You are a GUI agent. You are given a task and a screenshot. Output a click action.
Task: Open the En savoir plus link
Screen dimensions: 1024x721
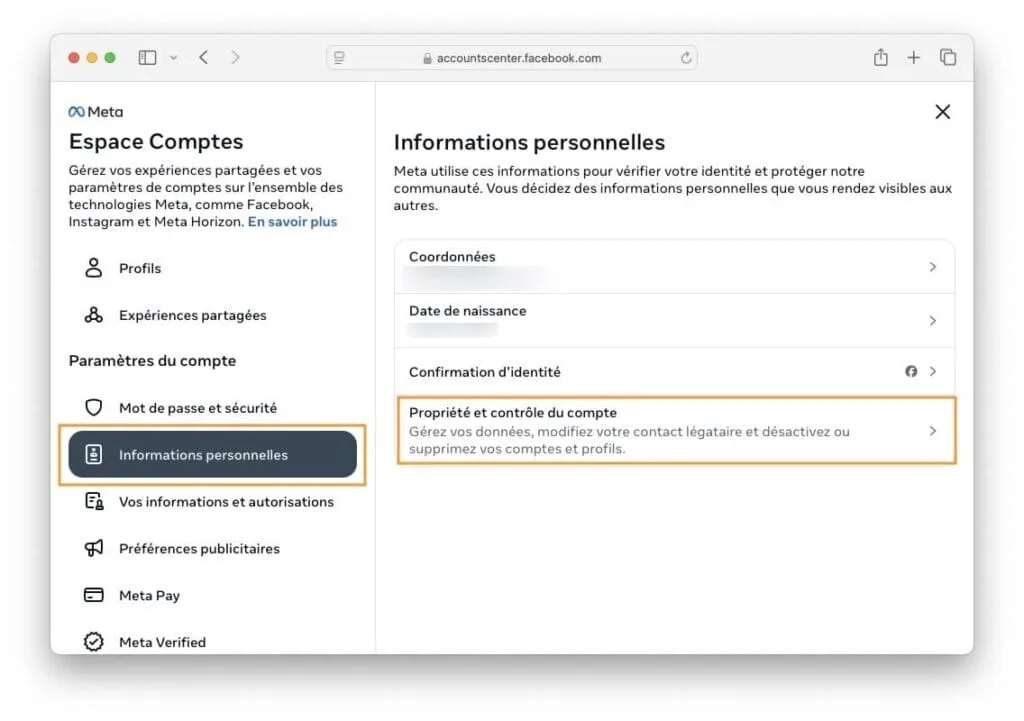(292, 221)
